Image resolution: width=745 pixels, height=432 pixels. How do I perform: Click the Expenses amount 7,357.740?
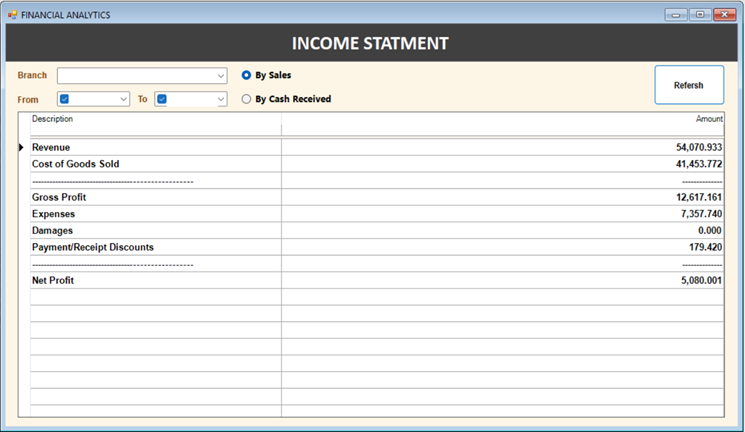701,214
